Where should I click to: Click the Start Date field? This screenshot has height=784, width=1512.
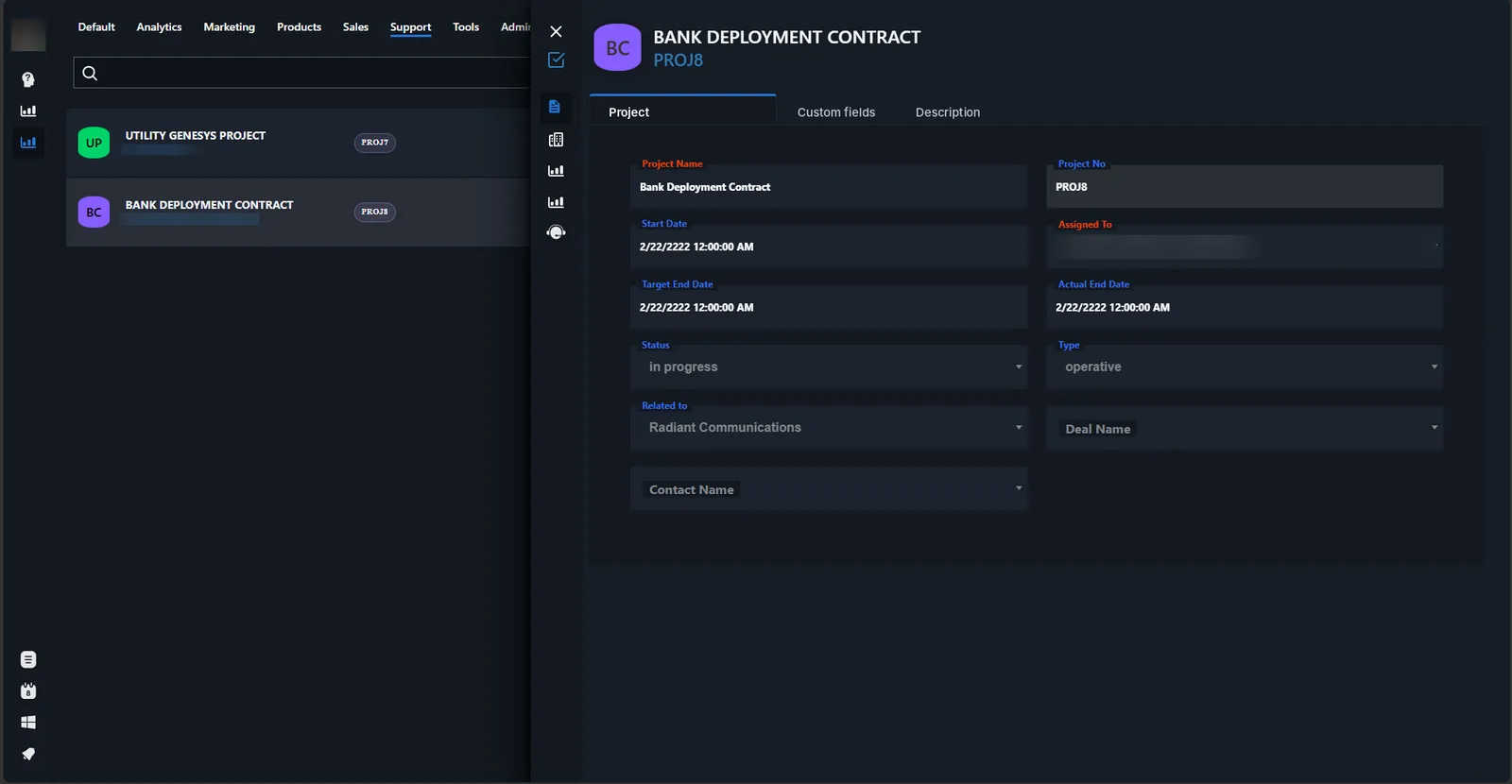[829, 247]
